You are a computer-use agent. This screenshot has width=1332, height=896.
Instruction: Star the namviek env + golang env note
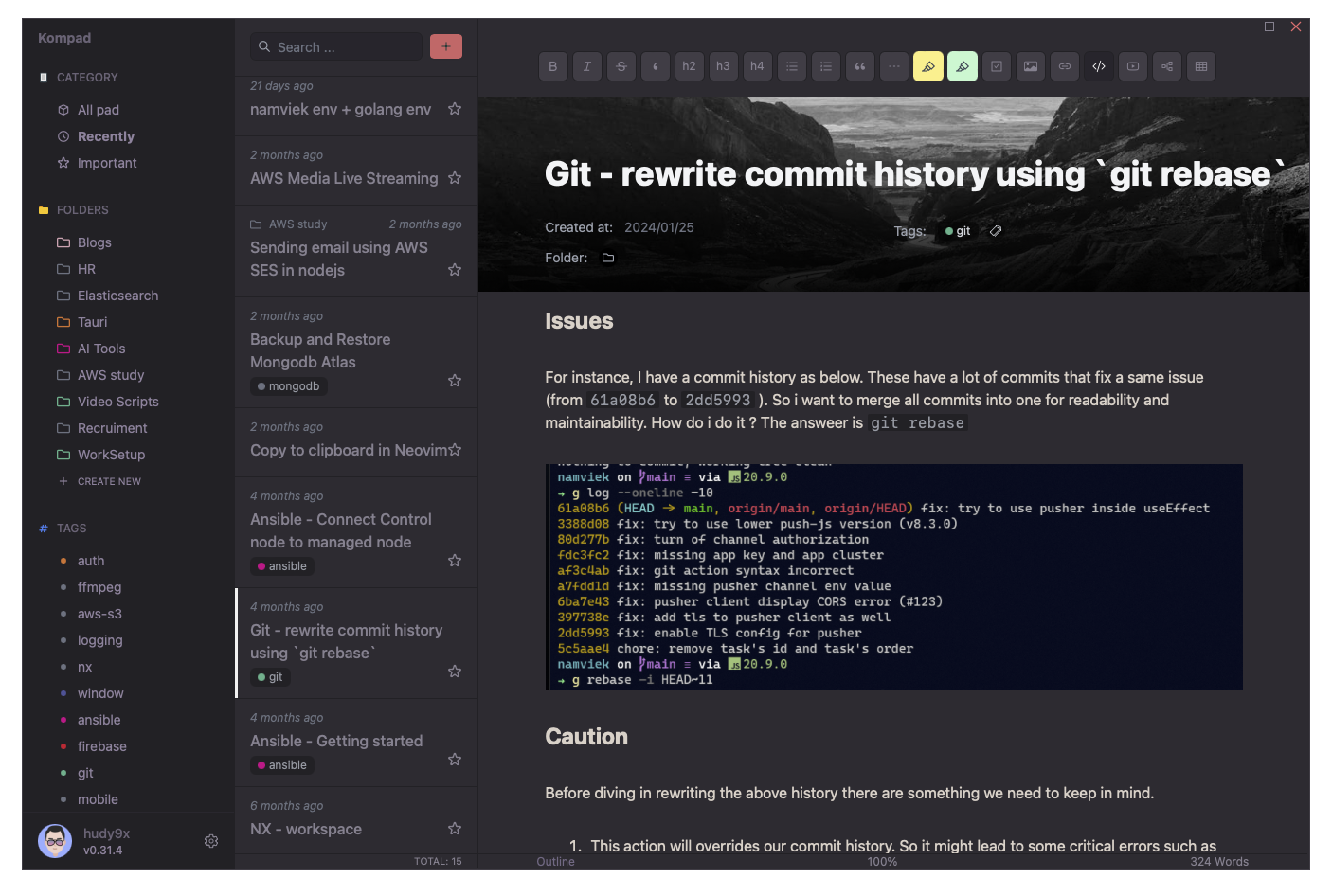point(455,109)
